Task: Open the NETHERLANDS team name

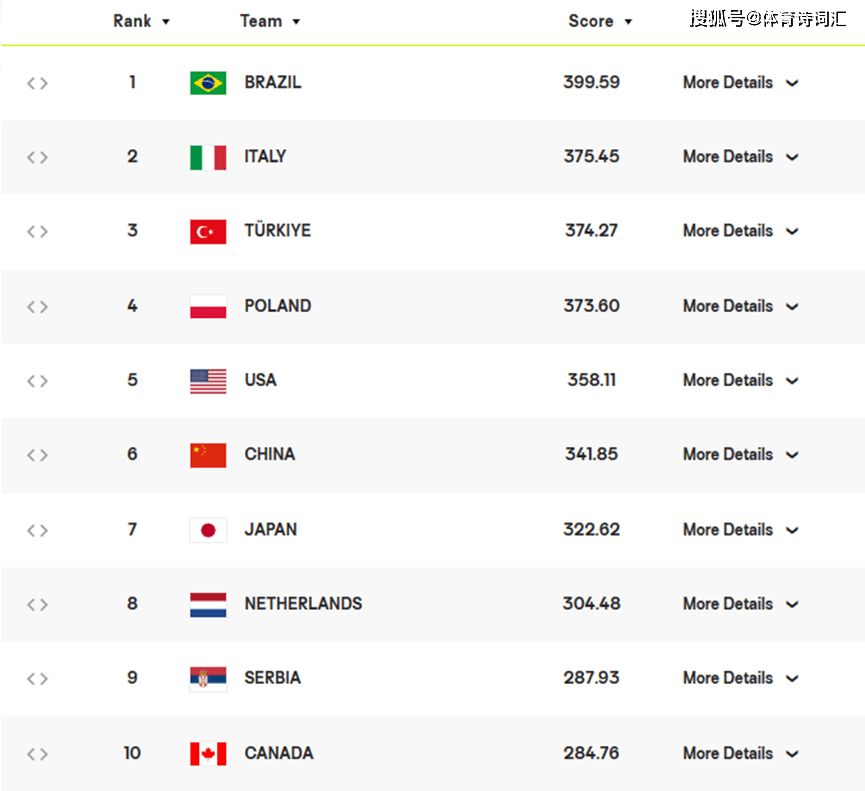Action: pyautogui.click(x=303, y=603)
